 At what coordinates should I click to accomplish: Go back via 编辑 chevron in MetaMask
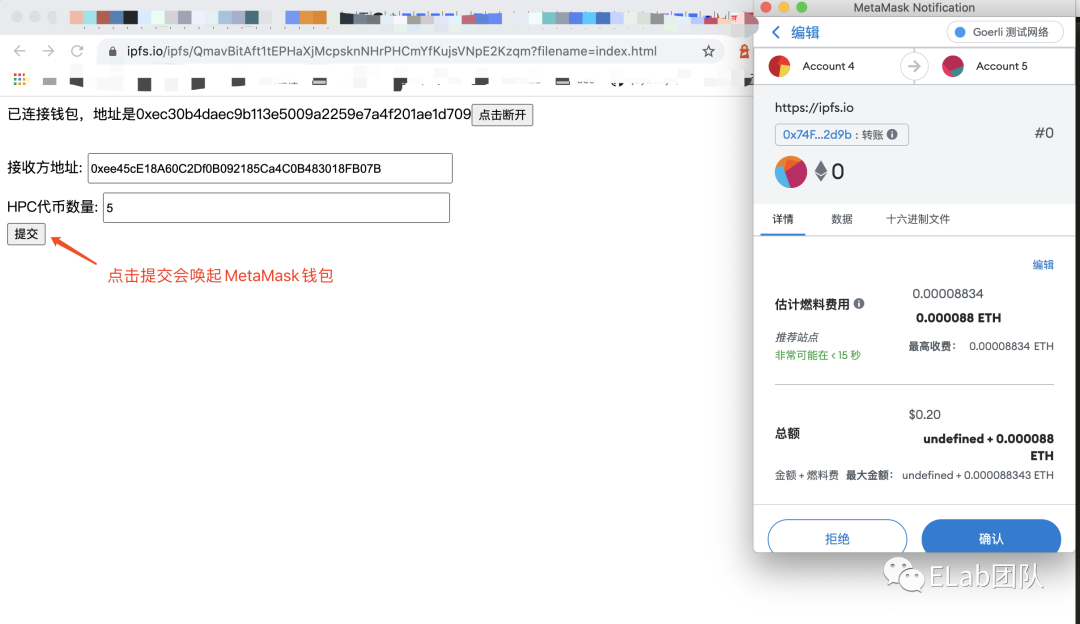coord(776,32)
